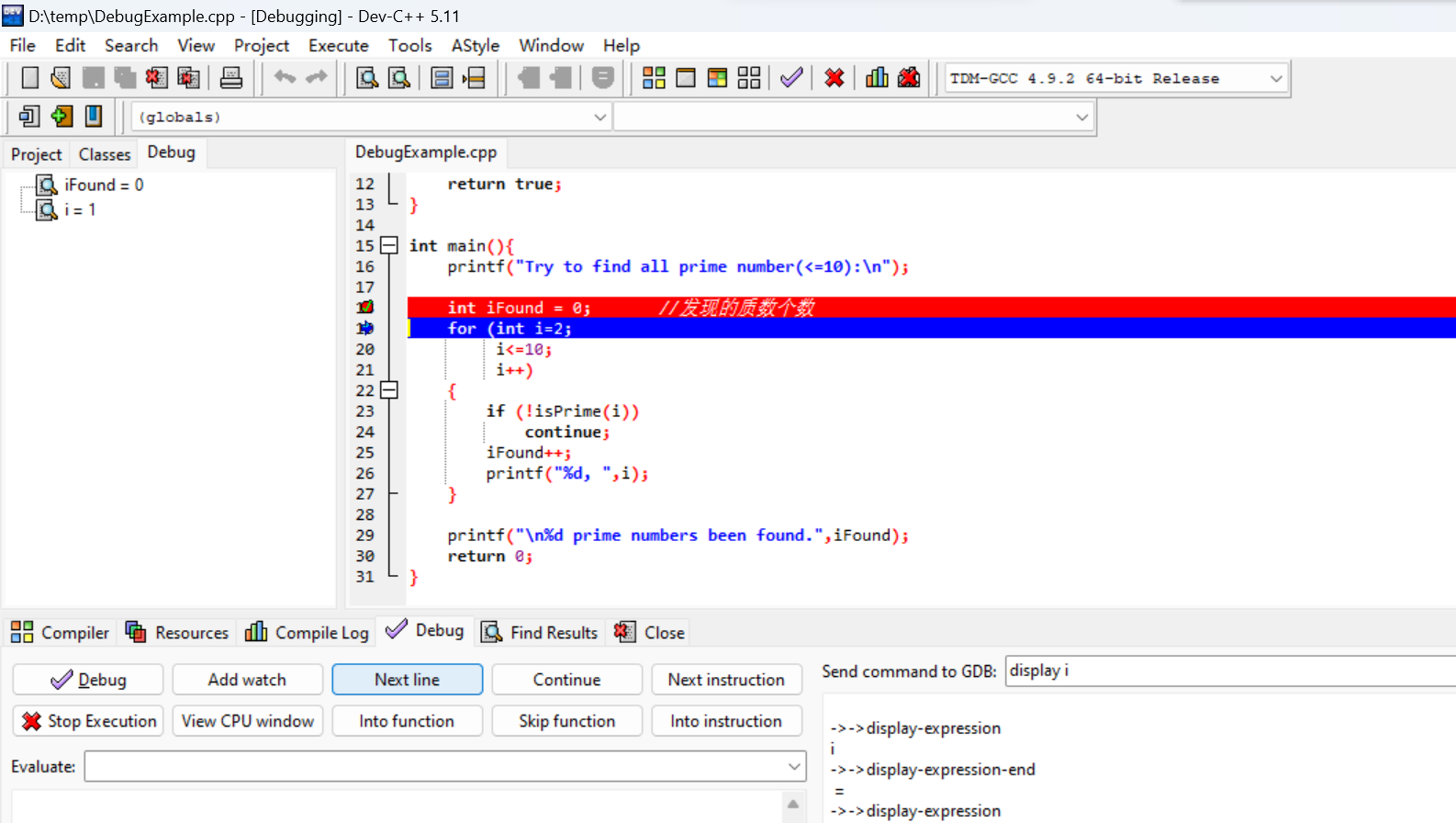Open the Search menu
The image size is (1456, 823).
(x=131, y=45)
